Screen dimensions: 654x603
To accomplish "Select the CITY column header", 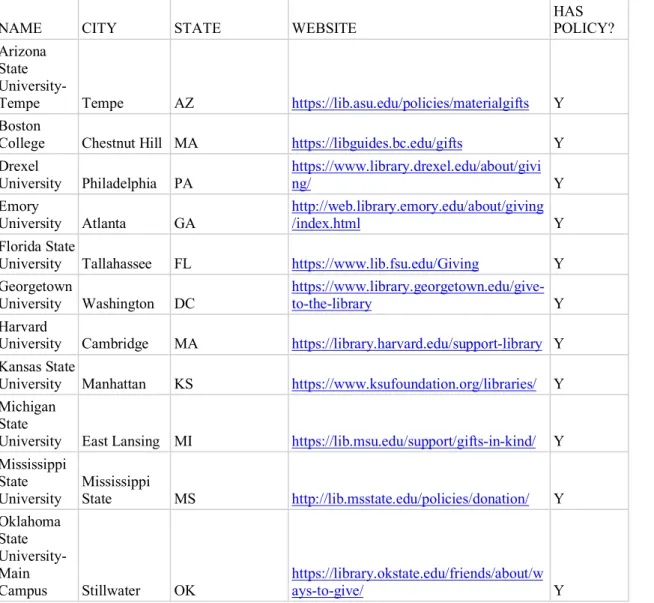I will 124,20.
